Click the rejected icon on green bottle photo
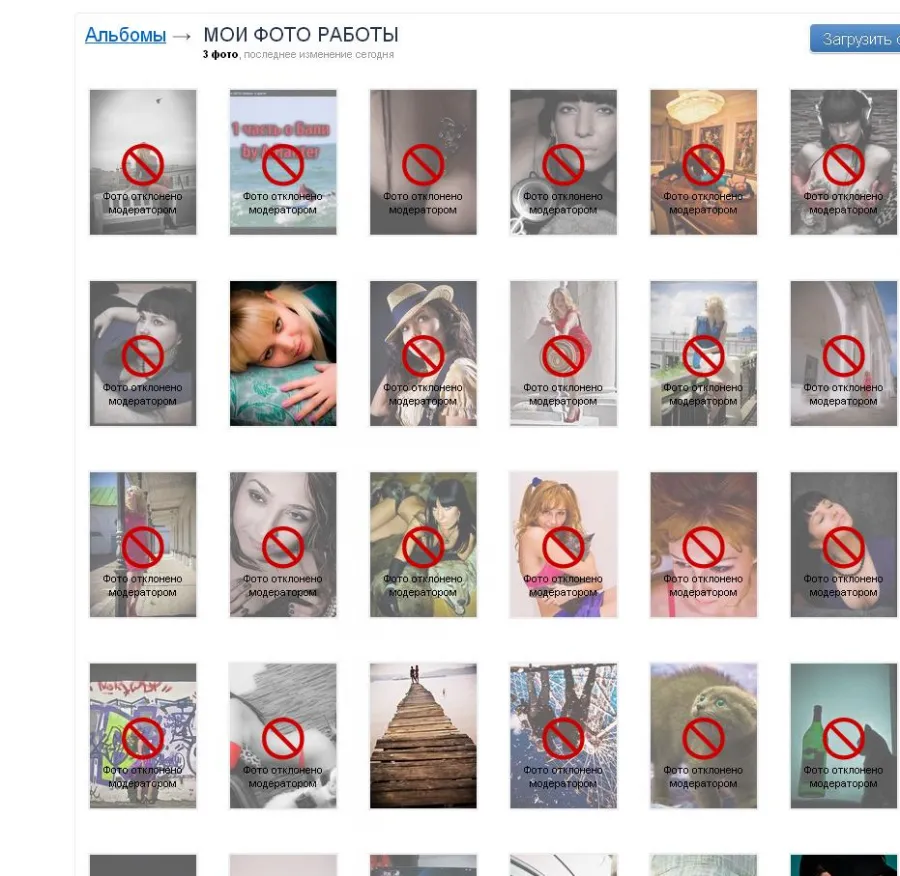 pos(843,738)
